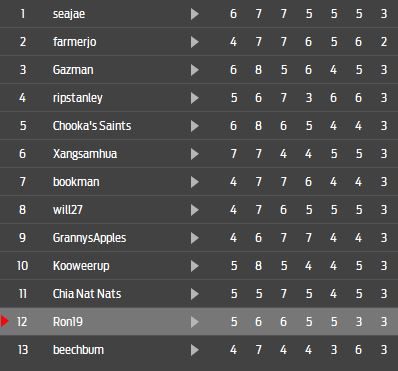Viewport: 398px width, 371px height.
Task: Click the red marker beside rank 12
Action: click(5, 321)
